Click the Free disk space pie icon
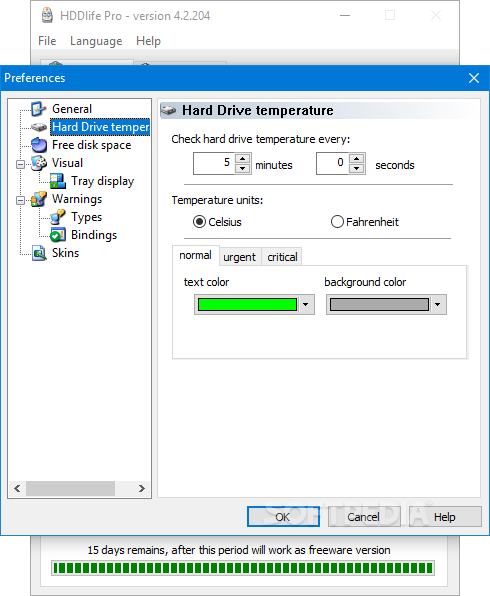 click(x=39, y=145)
